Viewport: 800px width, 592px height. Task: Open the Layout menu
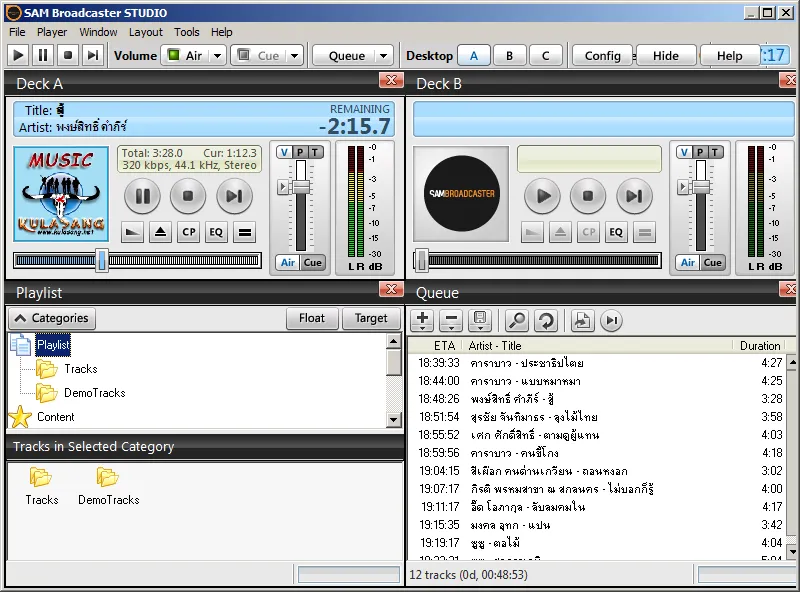145,32
